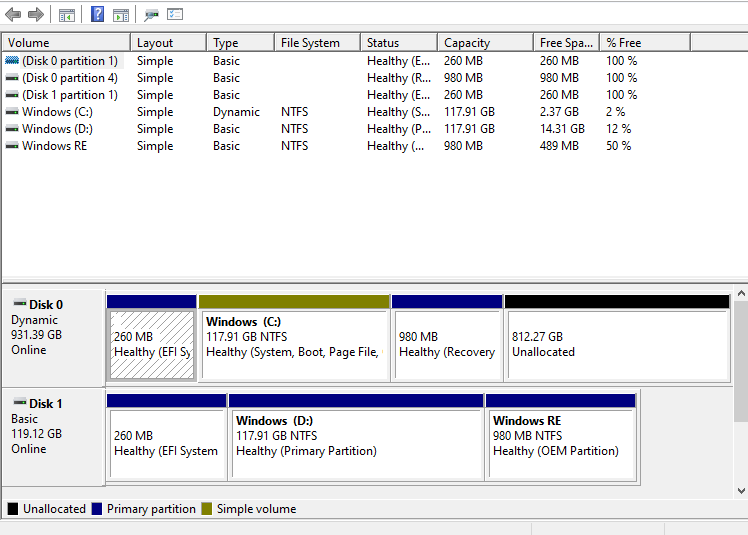Click the blue Primary partition legend swatch
This screenshot has height=535, width=748.
click(x=97, y=509)
